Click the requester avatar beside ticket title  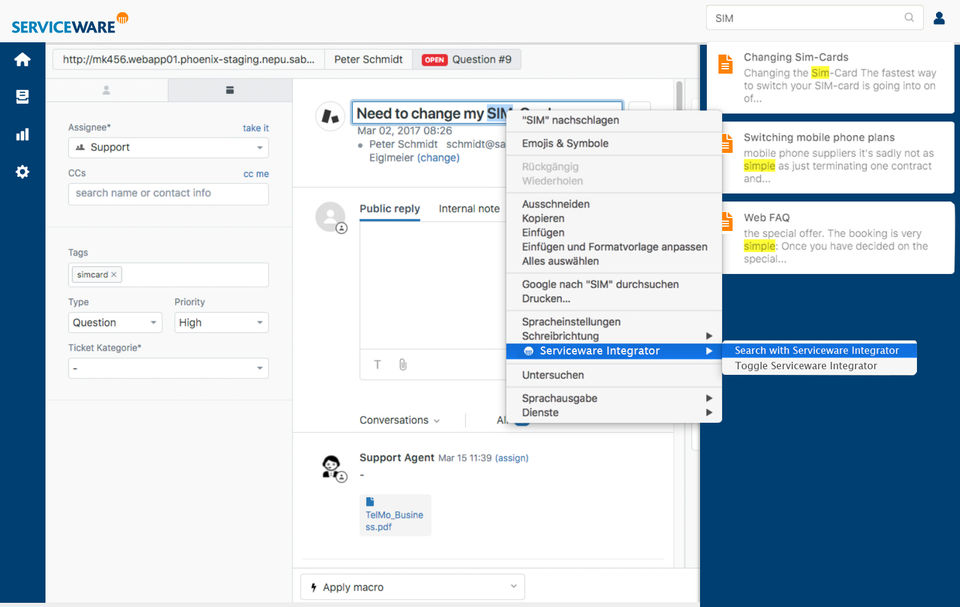tap(331, 116)
